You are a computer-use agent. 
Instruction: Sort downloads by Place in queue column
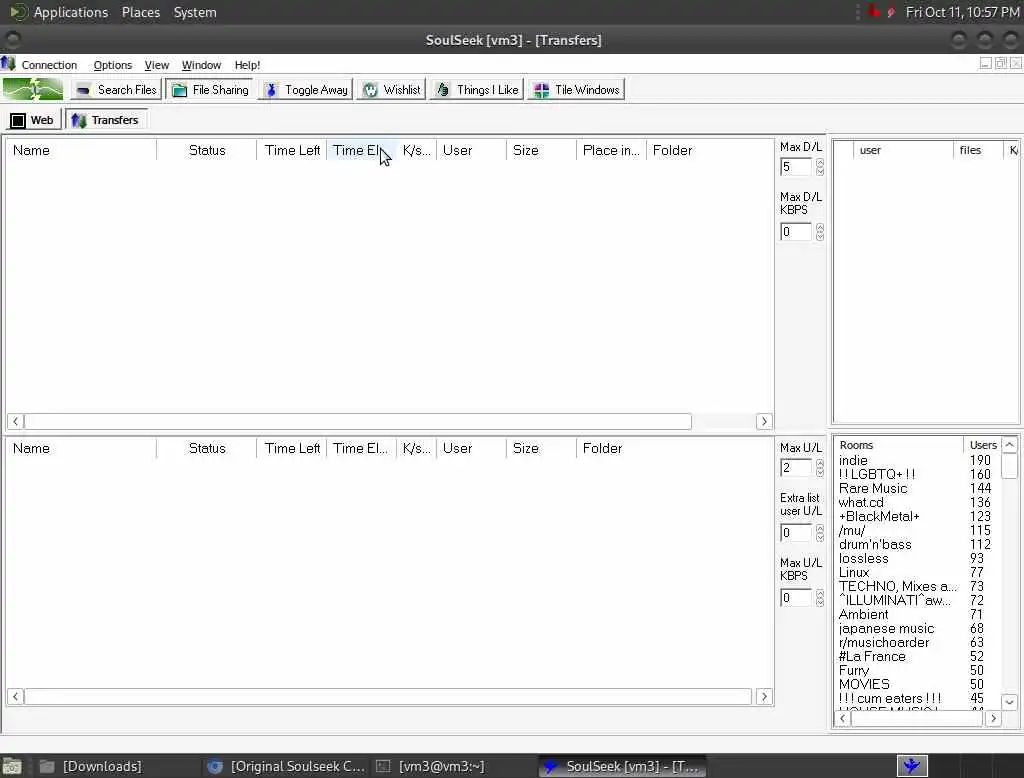(x=611, y=150)
